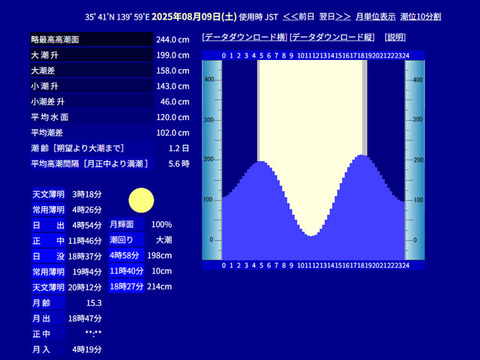The height and width of the screenshot is (360, 480).
Task: Select the tide height 214cm
Action: (160, 286)
